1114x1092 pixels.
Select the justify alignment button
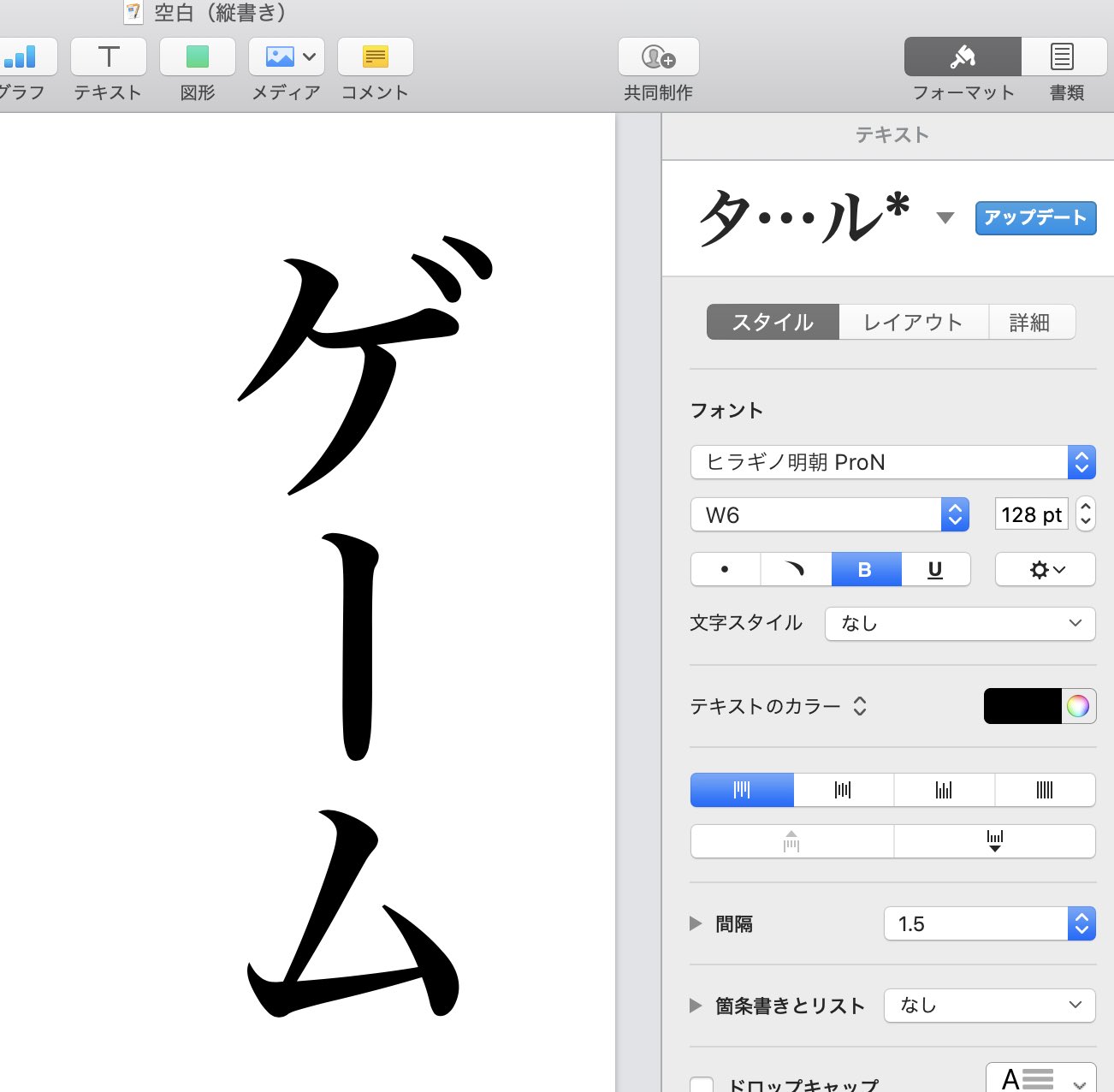tap(1046, 790)
